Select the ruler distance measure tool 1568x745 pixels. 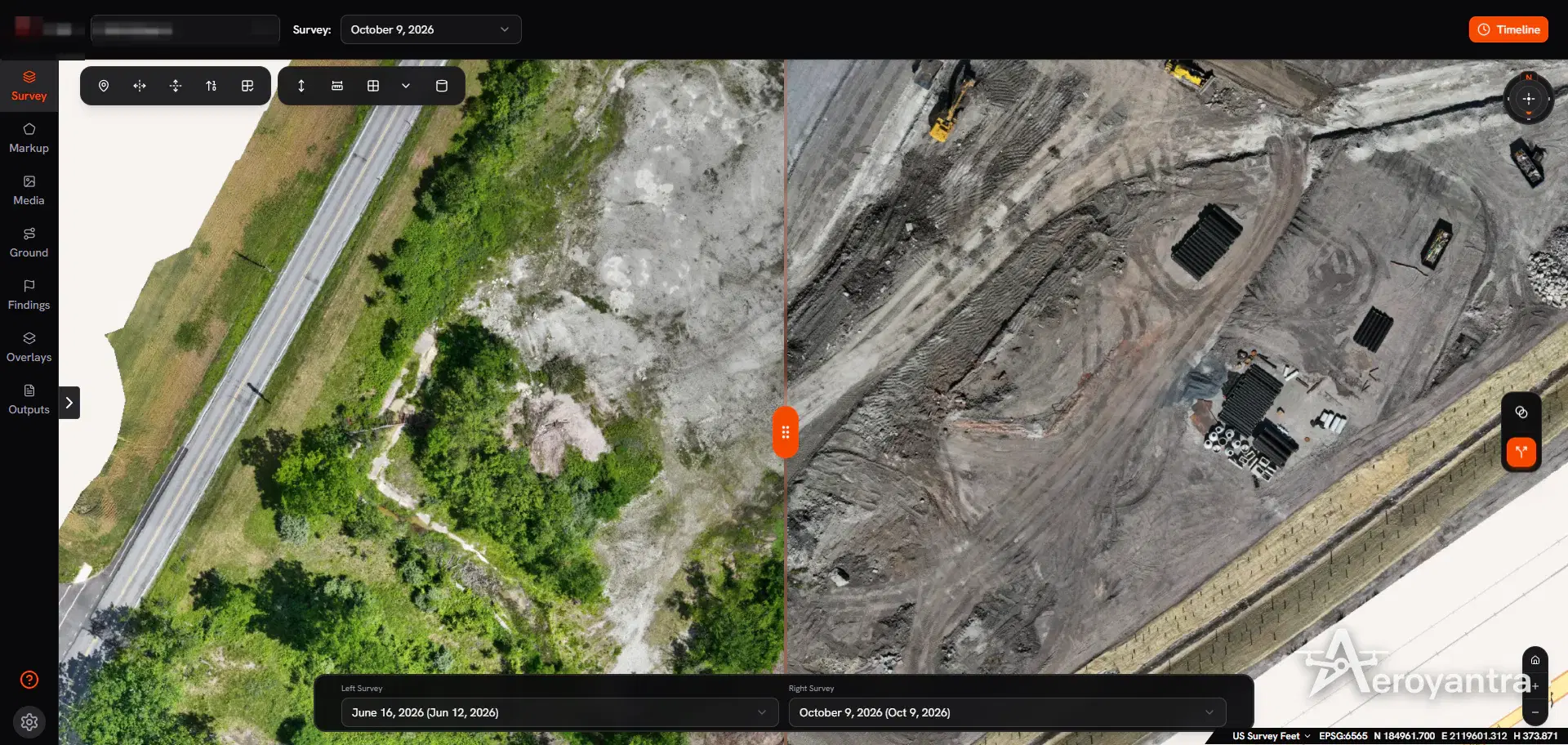tap(337, 86)
